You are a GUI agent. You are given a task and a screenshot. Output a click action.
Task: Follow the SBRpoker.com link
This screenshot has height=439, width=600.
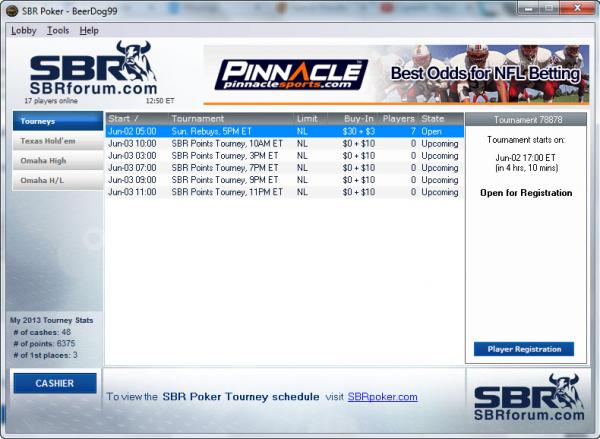382,397
